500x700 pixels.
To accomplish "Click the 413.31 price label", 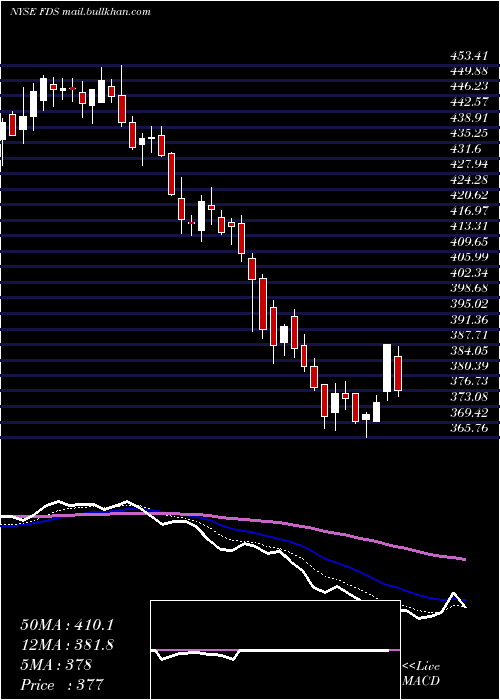I will [469, 226].
